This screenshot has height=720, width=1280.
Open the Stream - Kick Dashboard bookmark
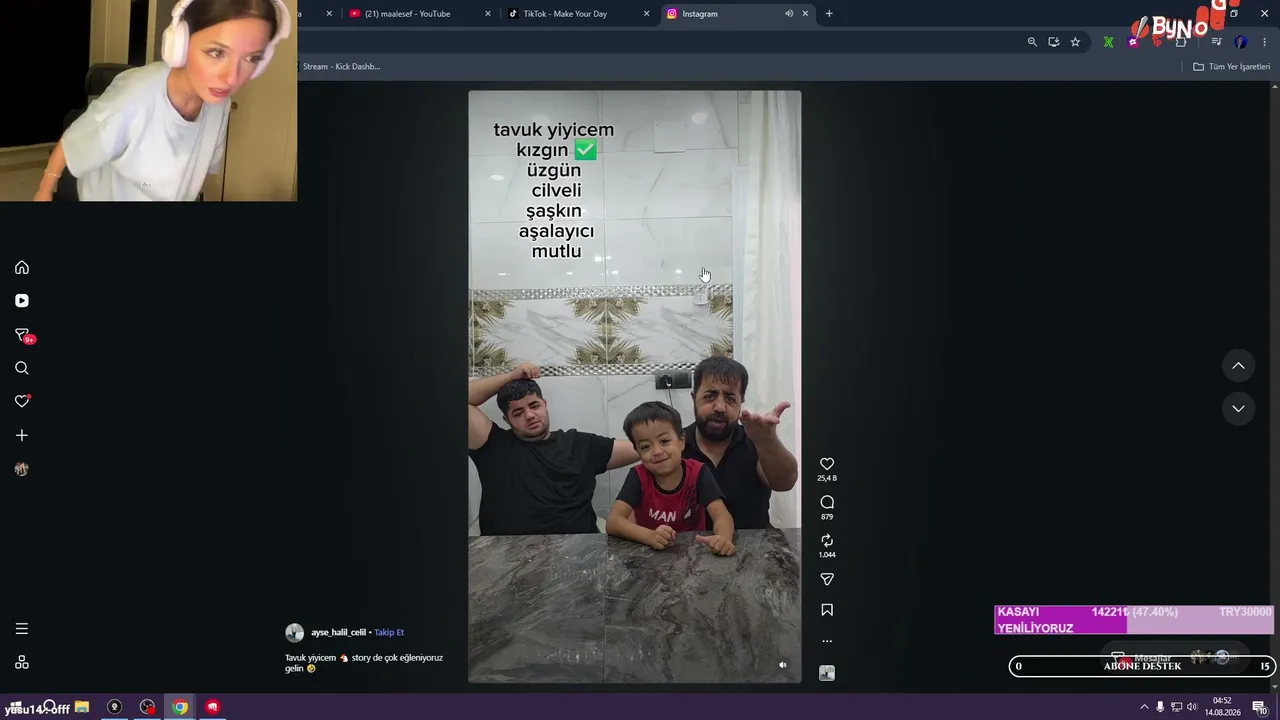[x=341, y=67]
